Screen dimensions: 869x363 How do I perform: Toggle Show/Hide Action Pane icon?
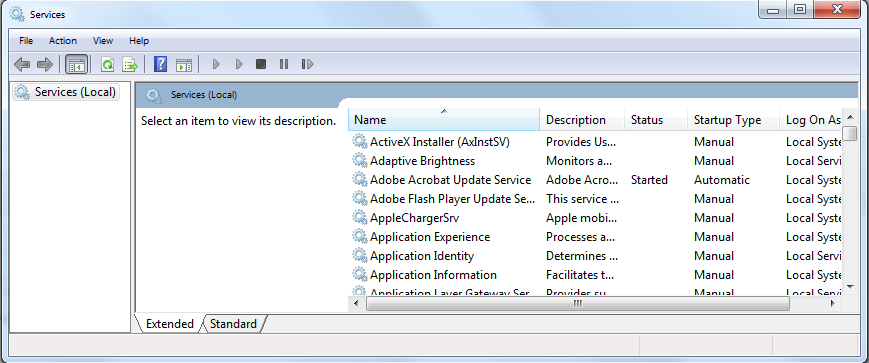[184, 64]
